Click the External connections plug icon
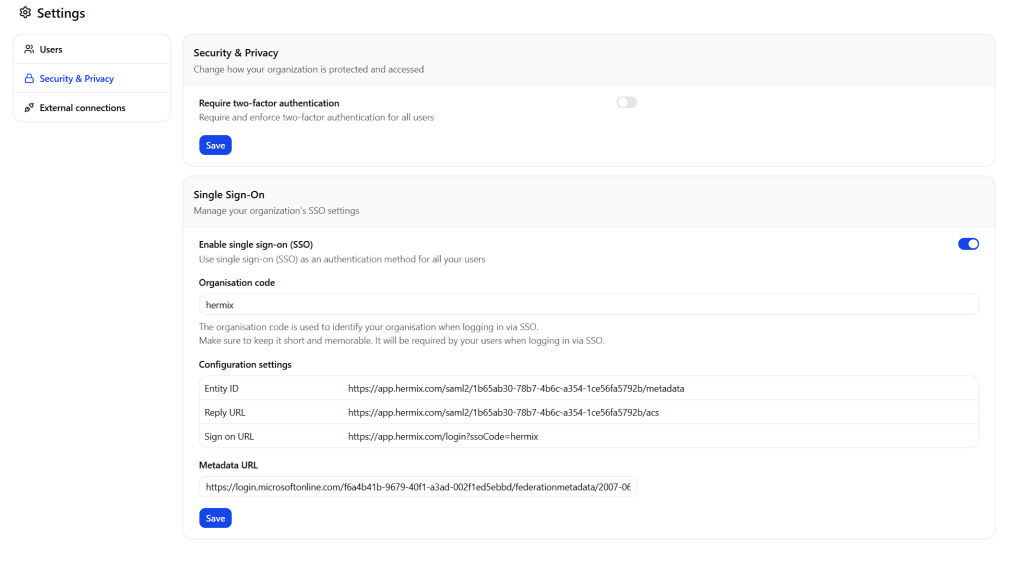This screenshot has height=579, width=1024. click(x=29, y=108)
